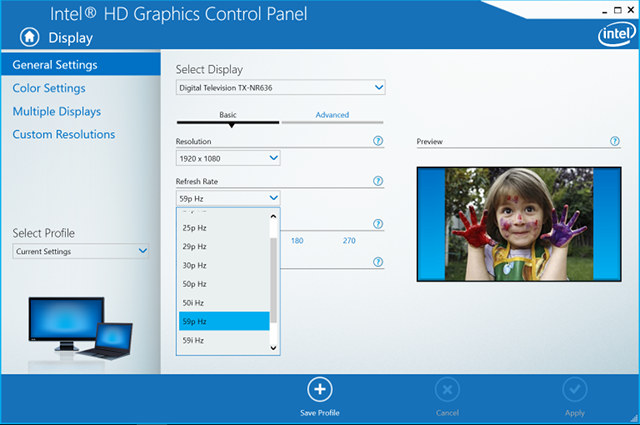Open Custom Resolutions section
Screen dimensions: 640x425
[64, 134]
